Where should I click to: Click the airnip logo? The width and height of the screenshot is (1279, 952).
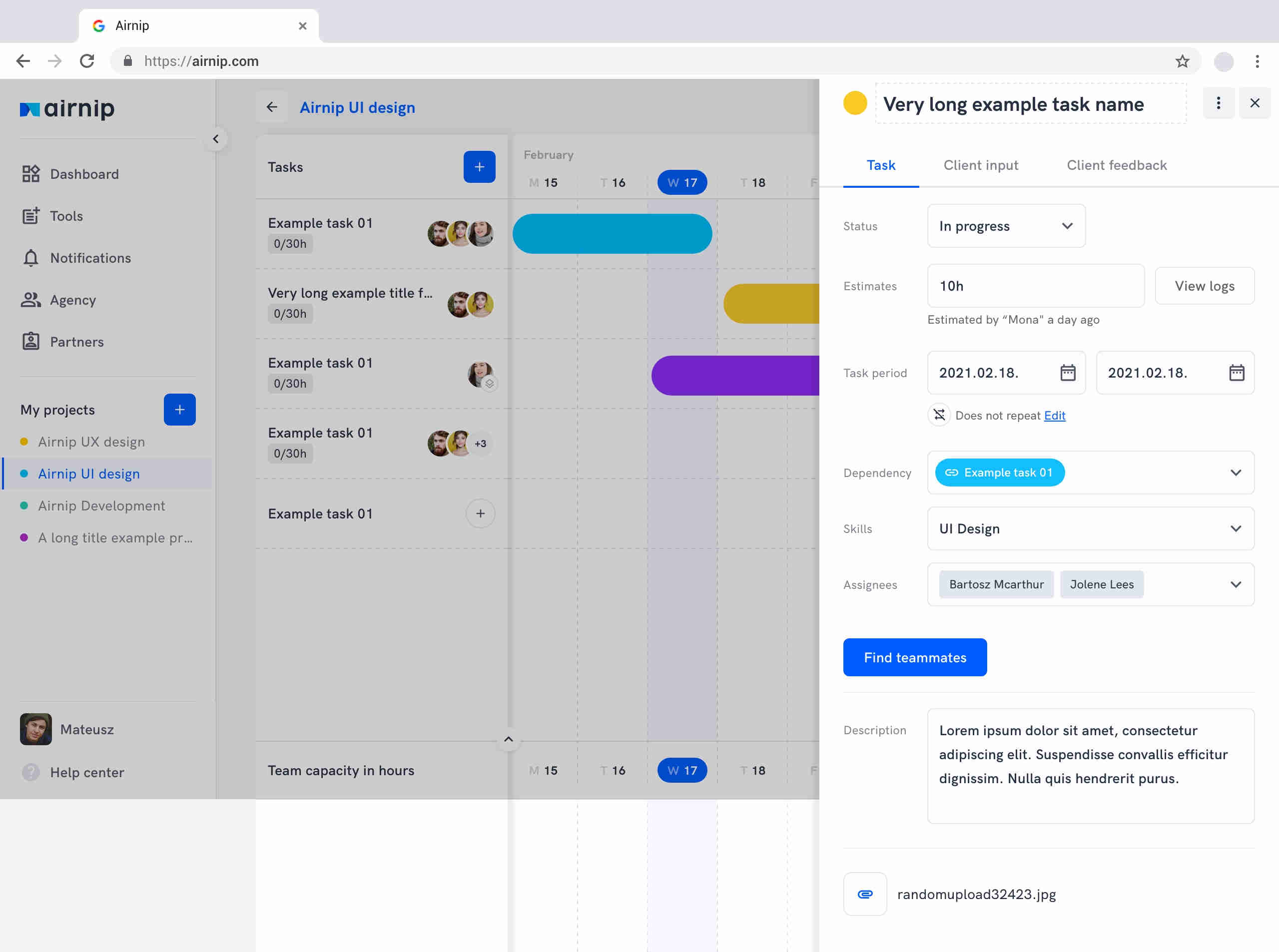(67, 108)
